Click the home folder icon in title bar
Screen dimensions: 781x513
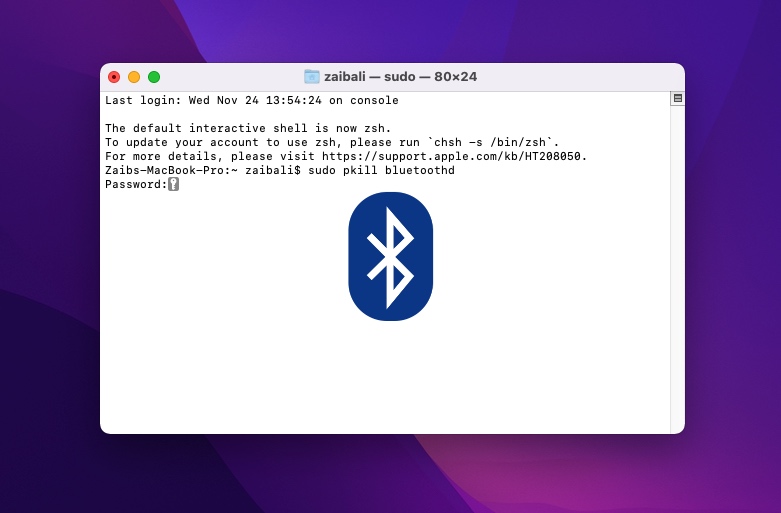point(312,77)
